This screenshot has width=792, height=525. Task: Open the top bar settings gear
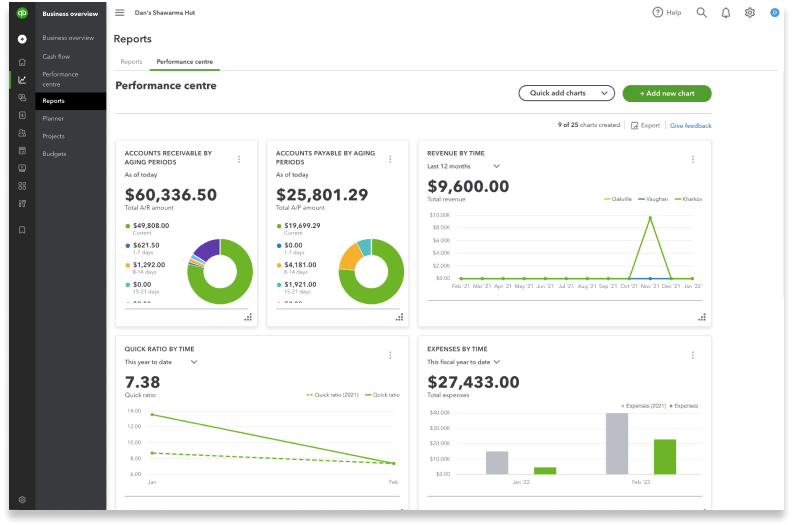[750, 13]
